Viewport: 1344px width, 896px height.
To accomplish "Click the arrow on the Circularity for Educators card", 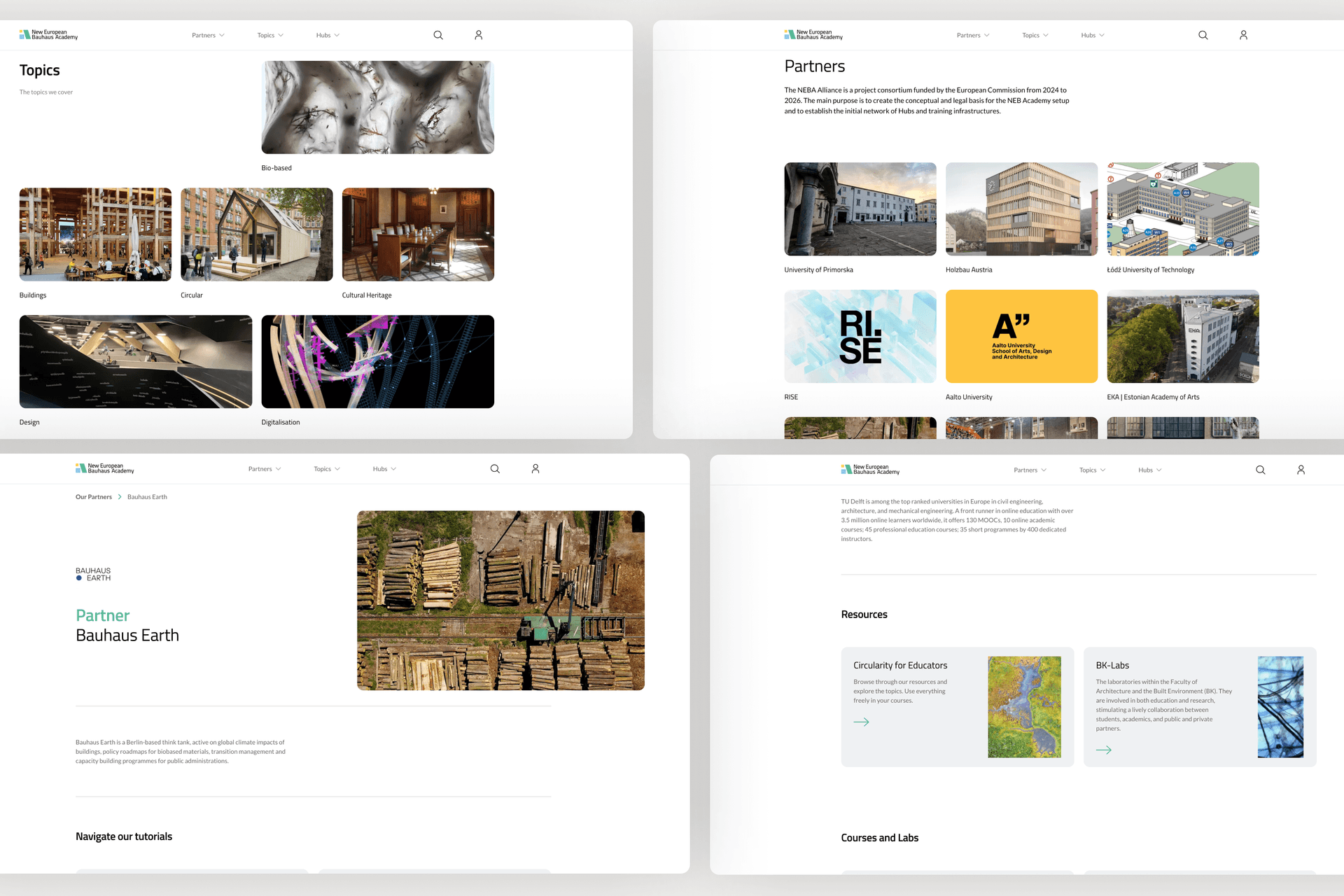I will coord(862,722).
